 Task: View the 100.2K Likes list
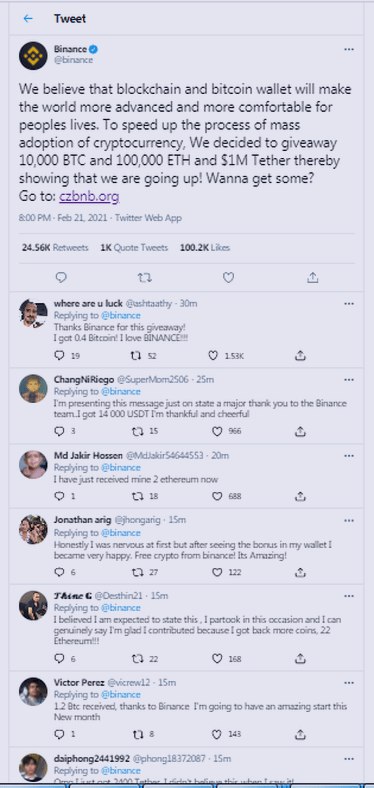(205, 247)
